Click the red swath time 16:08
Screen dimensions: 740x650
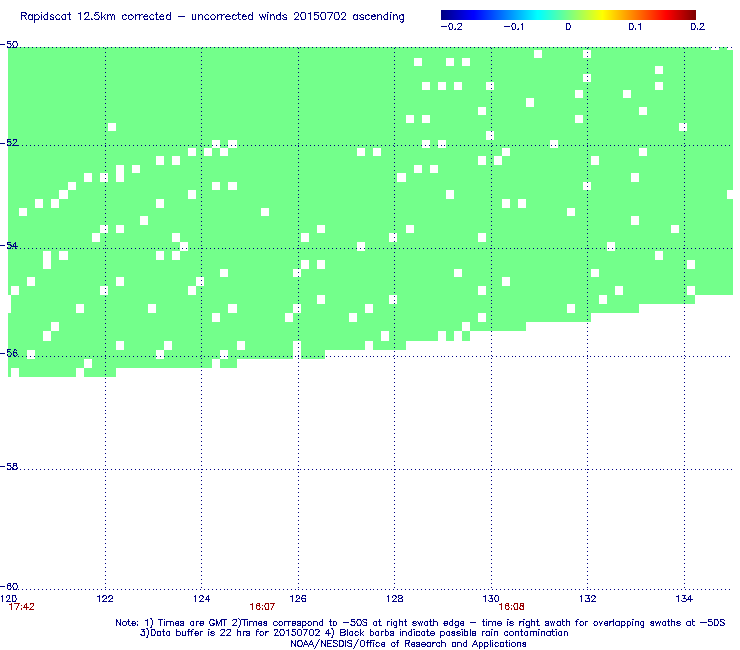[x=512, y=607]
